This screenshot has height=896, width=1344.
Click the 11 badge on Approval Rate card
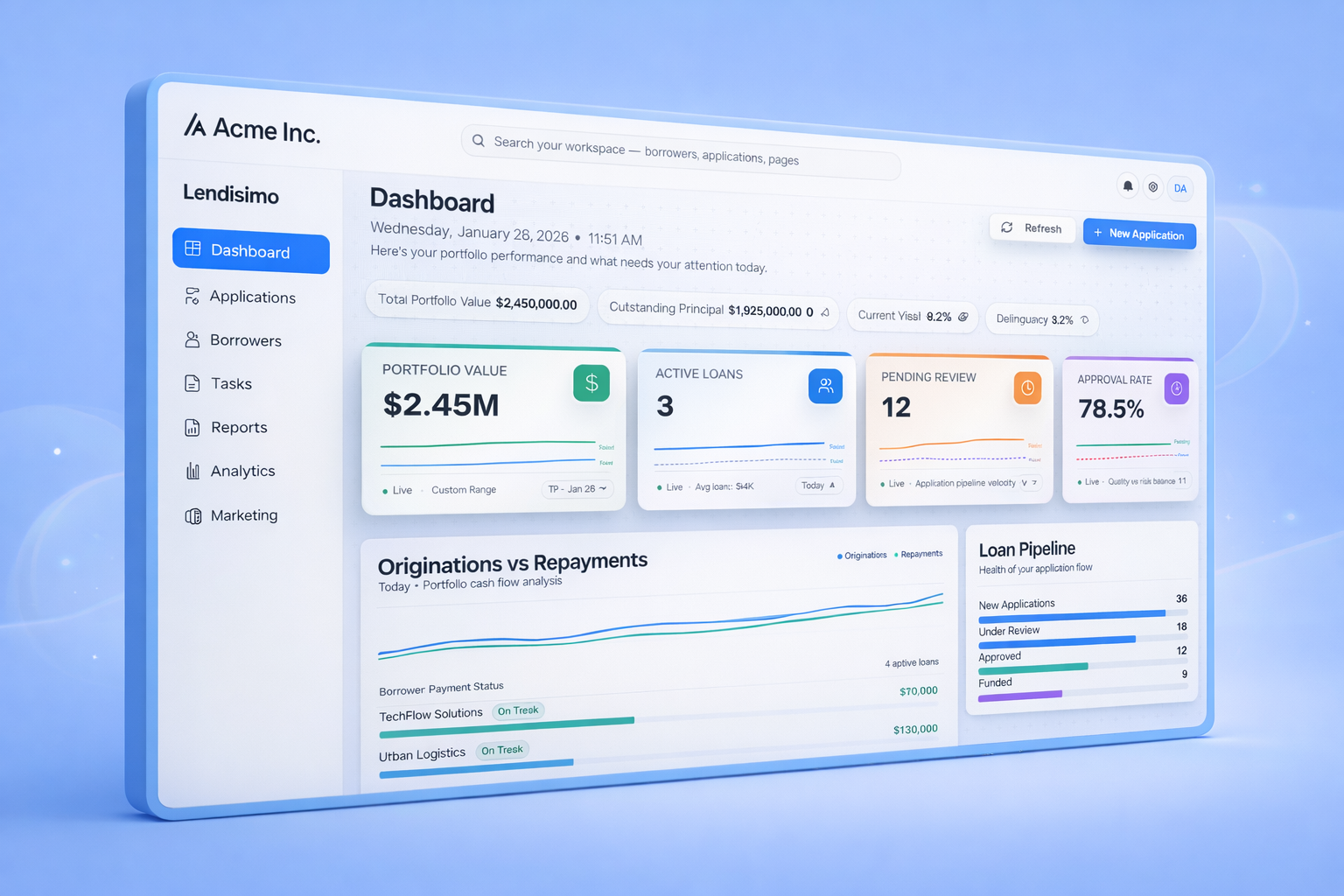coord(1182,481)
